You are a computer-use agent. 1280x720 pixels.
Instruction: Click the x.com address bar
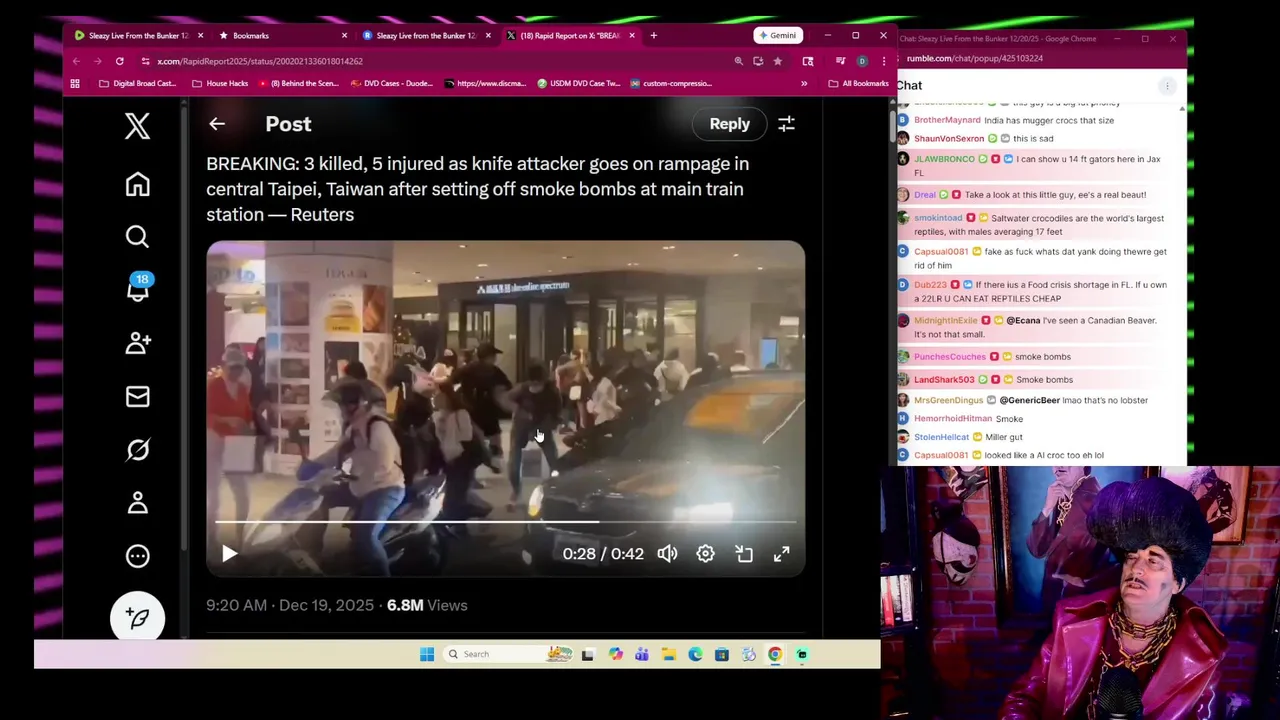[430, 61]
